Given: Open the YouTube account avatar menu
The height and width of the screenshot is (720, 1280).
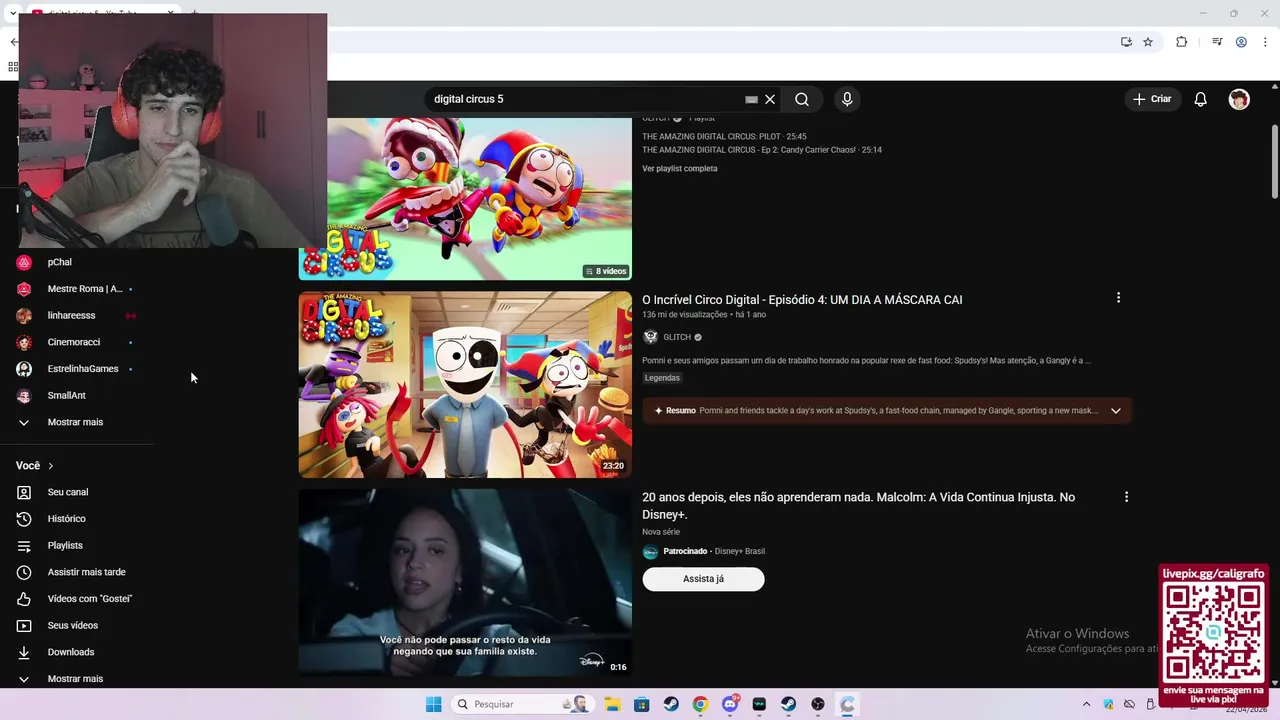Looking at the screenshot, I should point(1239,99).
